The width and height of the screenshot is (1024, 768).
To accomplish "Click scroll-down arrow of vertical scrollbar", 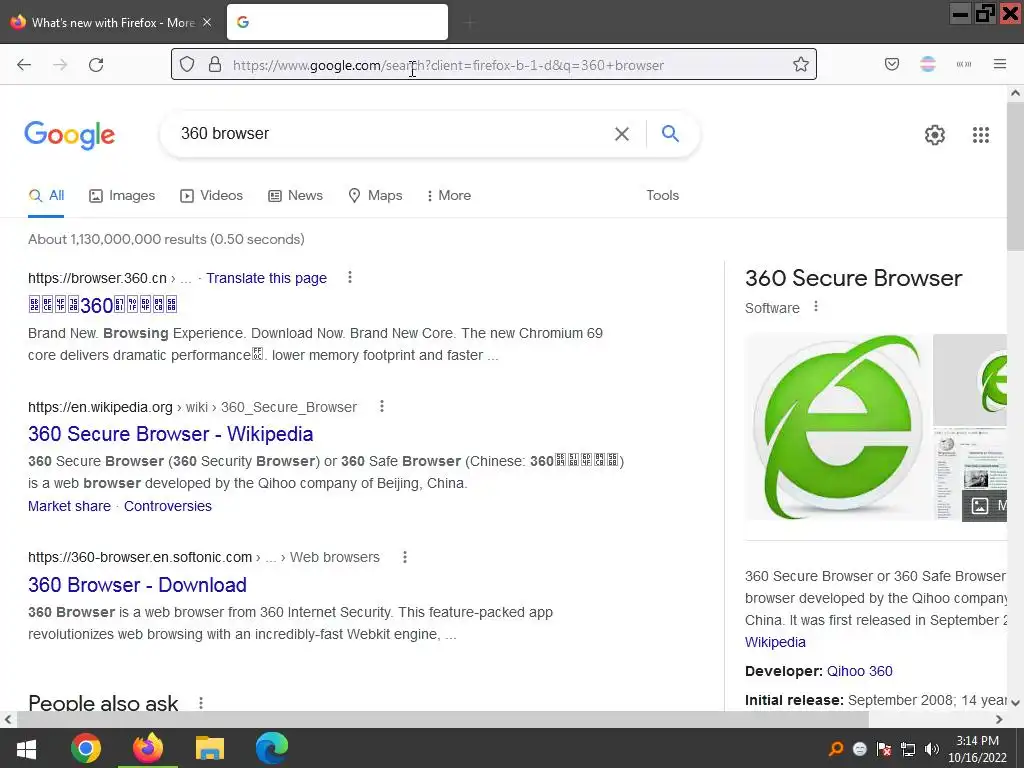I will 1015,703.
